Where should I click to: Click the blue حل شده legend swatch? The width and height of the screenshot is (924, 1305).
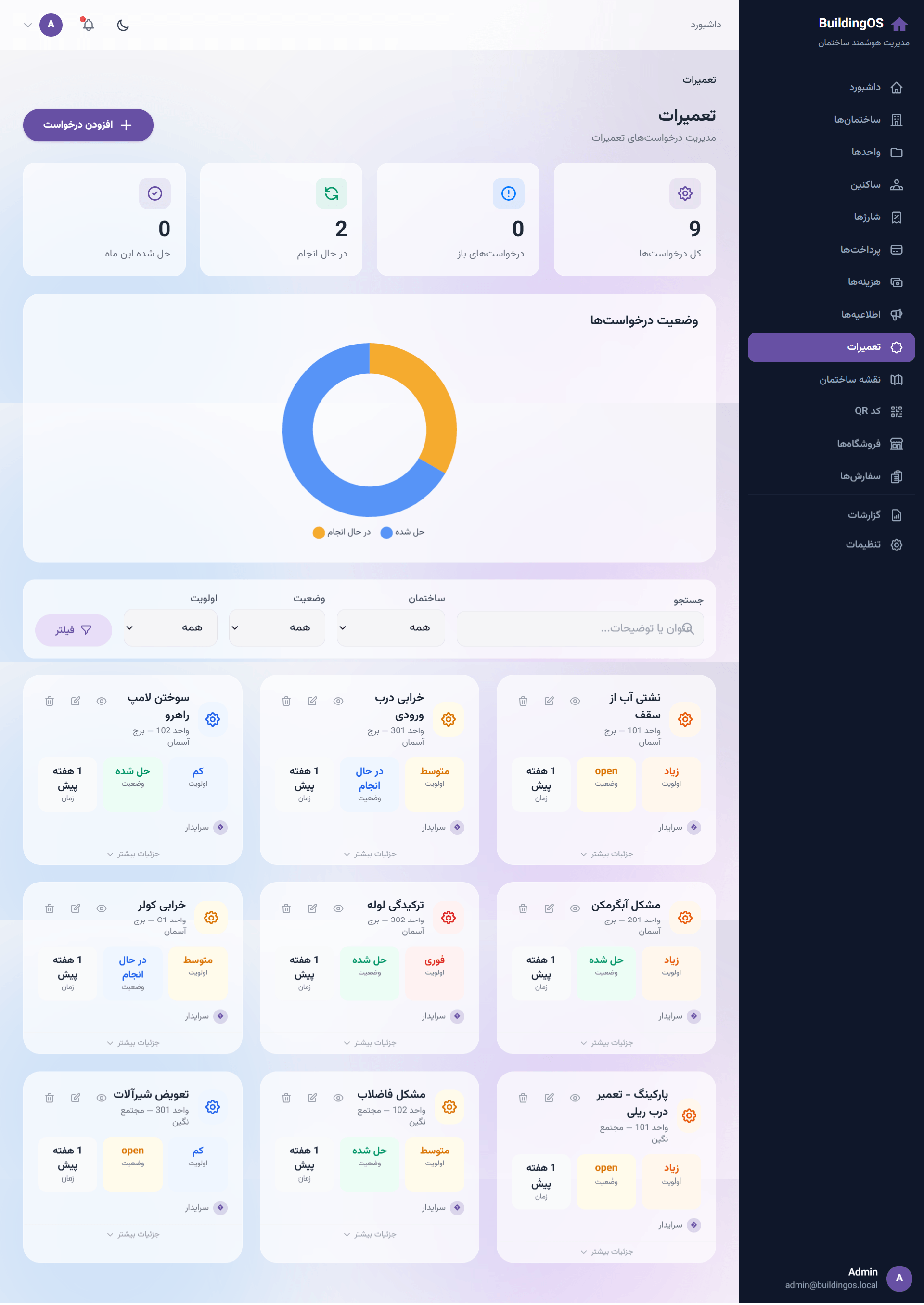[386, 533]
